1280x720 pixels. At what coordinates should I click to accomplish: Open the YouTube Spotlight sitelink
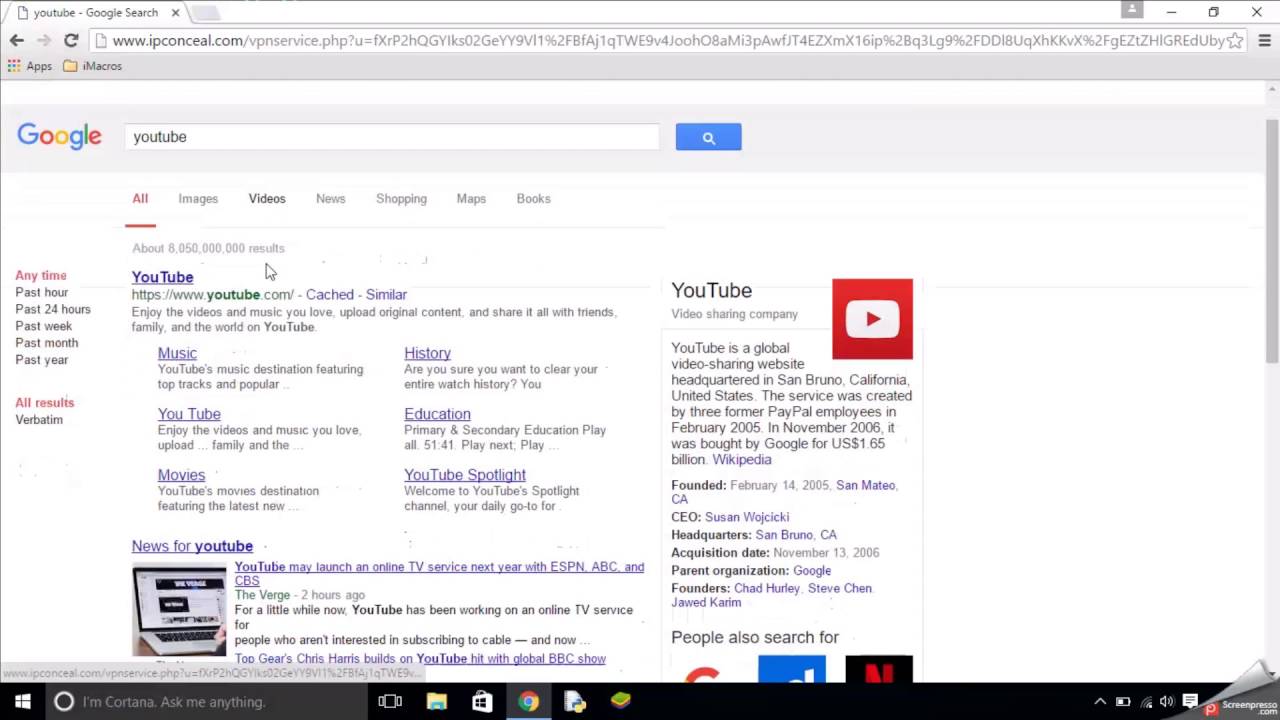465,475
